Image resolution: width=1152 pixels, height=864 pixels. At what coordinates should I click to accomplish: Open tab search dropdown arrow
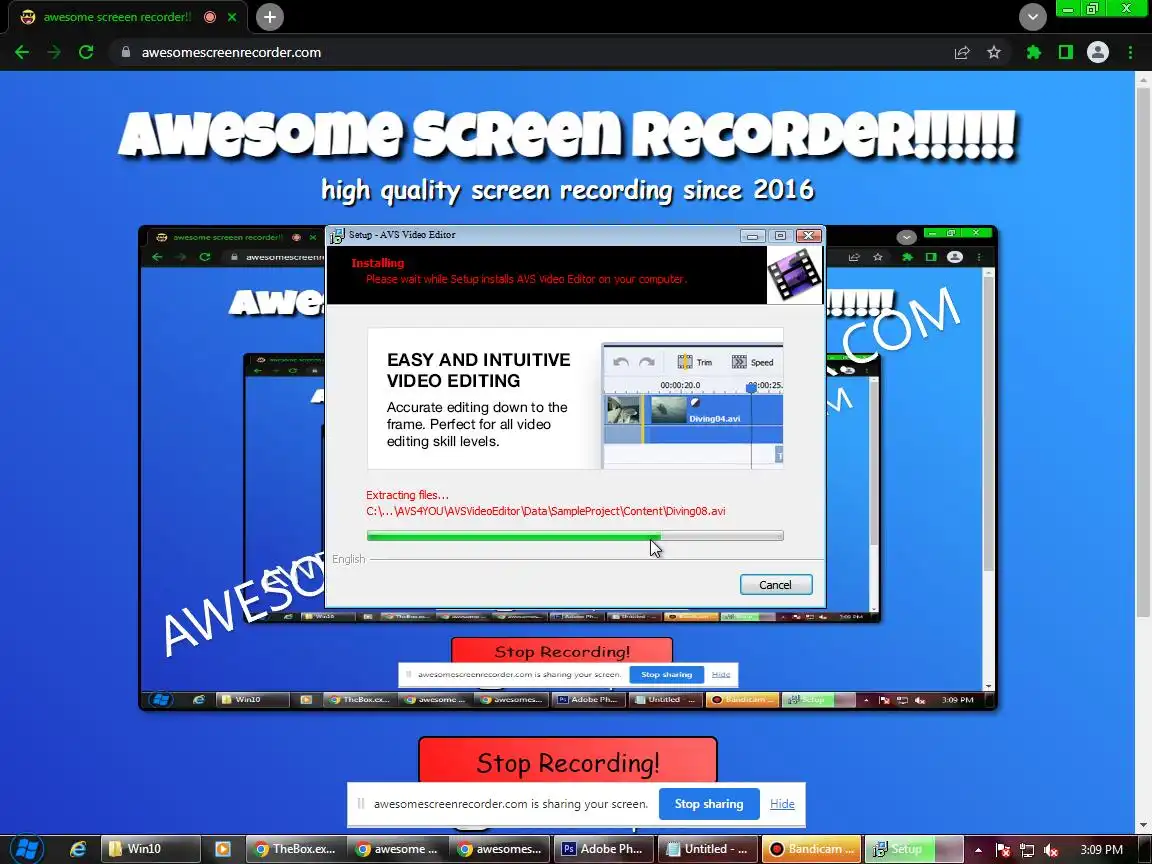(1032, 17)
